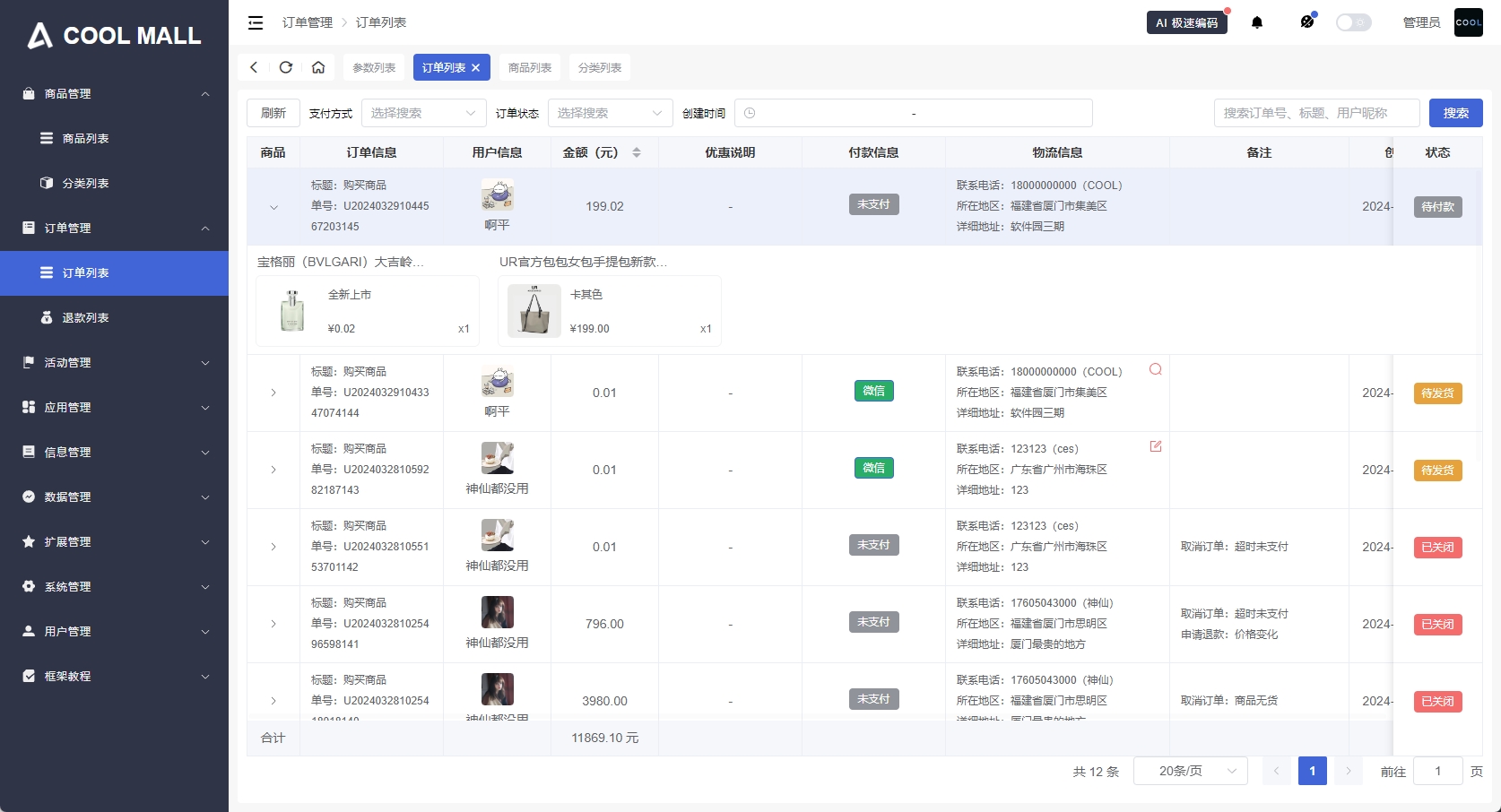Click the perfume product thumbnail
1501x812 pixels.
pyautogui.click(x=292, y=311)
